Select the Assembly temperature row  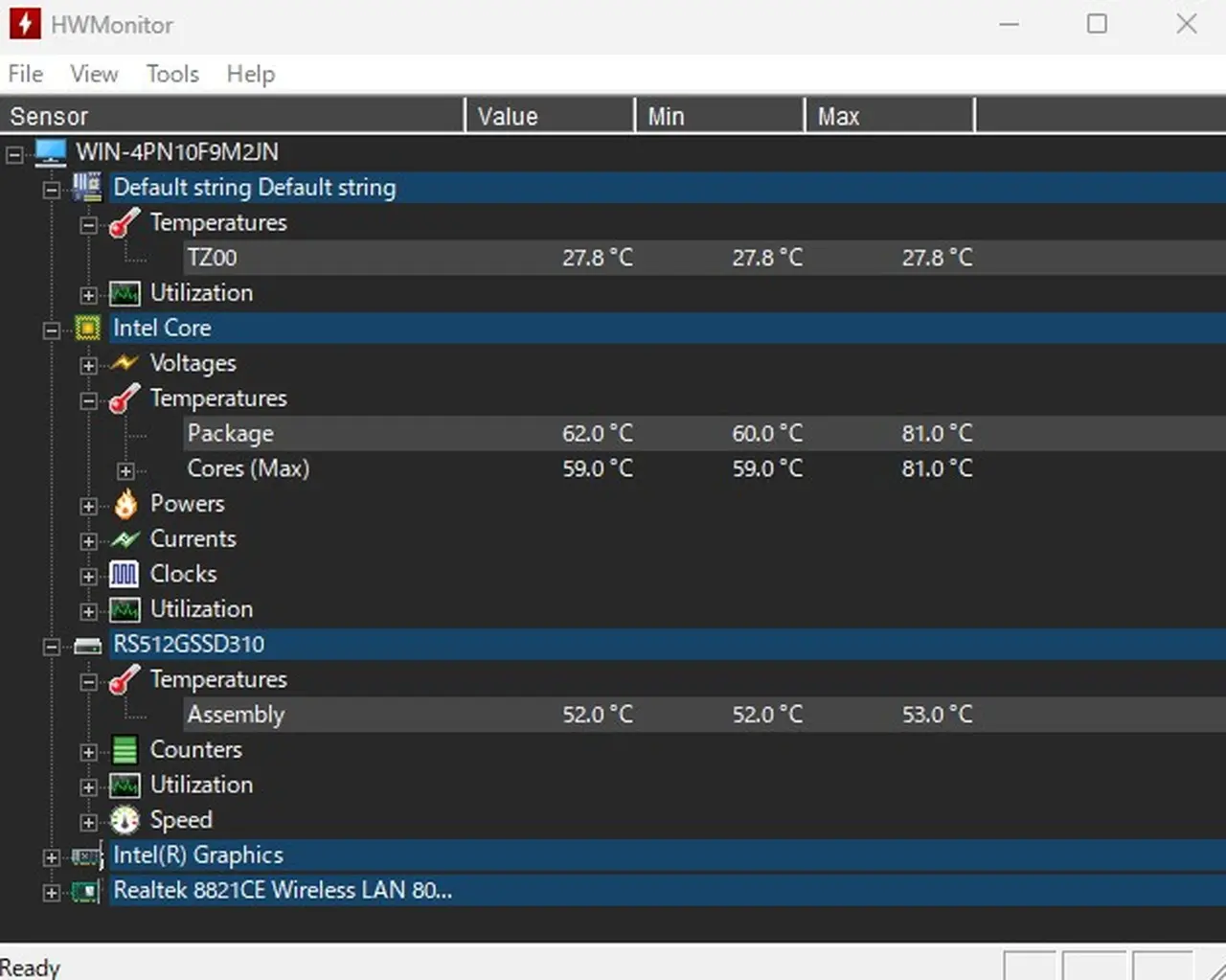point(236,715)
